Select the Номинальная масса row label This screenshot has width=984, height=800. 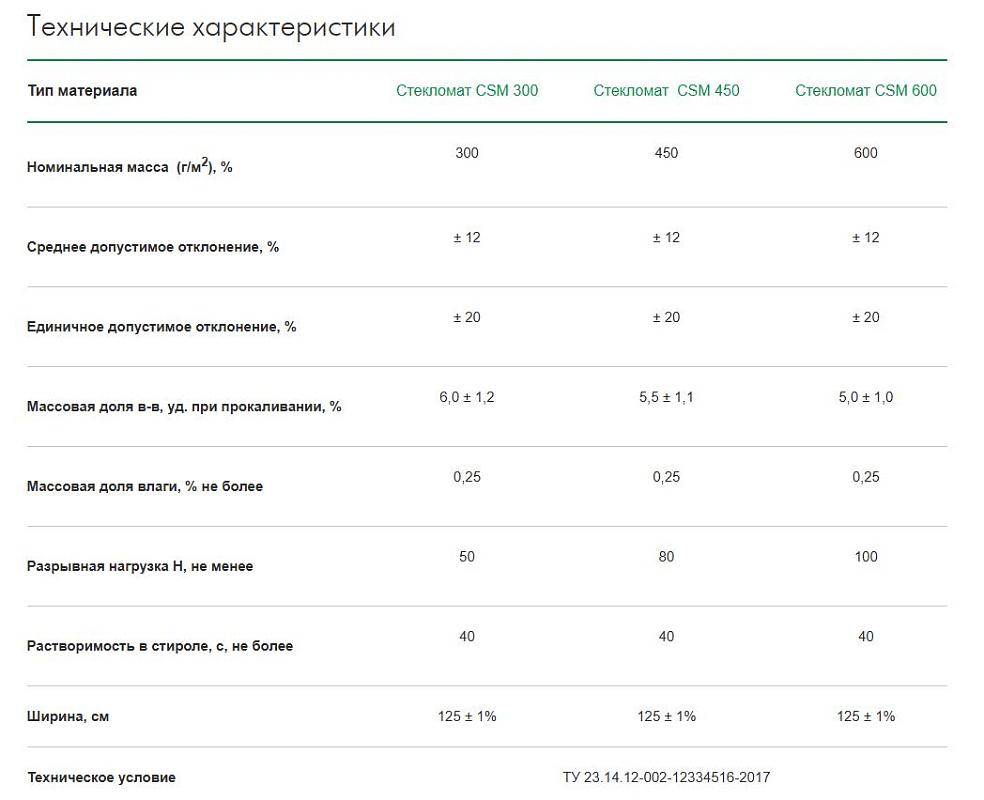click(x=129, y=166)
